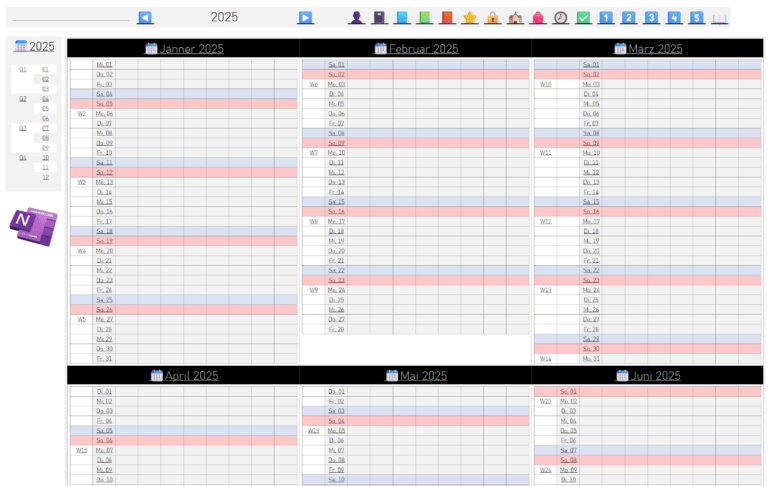The image size is (768, 486).
Task: Open day Sa. 07 in Juni
Action: tap(568, 450)
